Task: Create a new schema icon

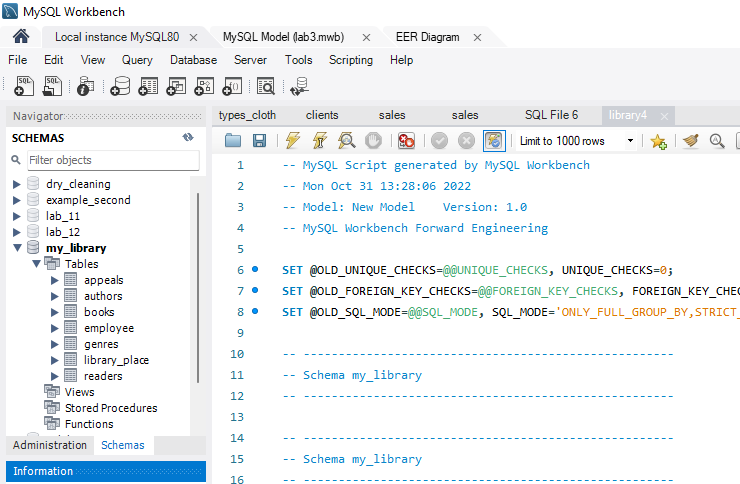Action: 120,86
